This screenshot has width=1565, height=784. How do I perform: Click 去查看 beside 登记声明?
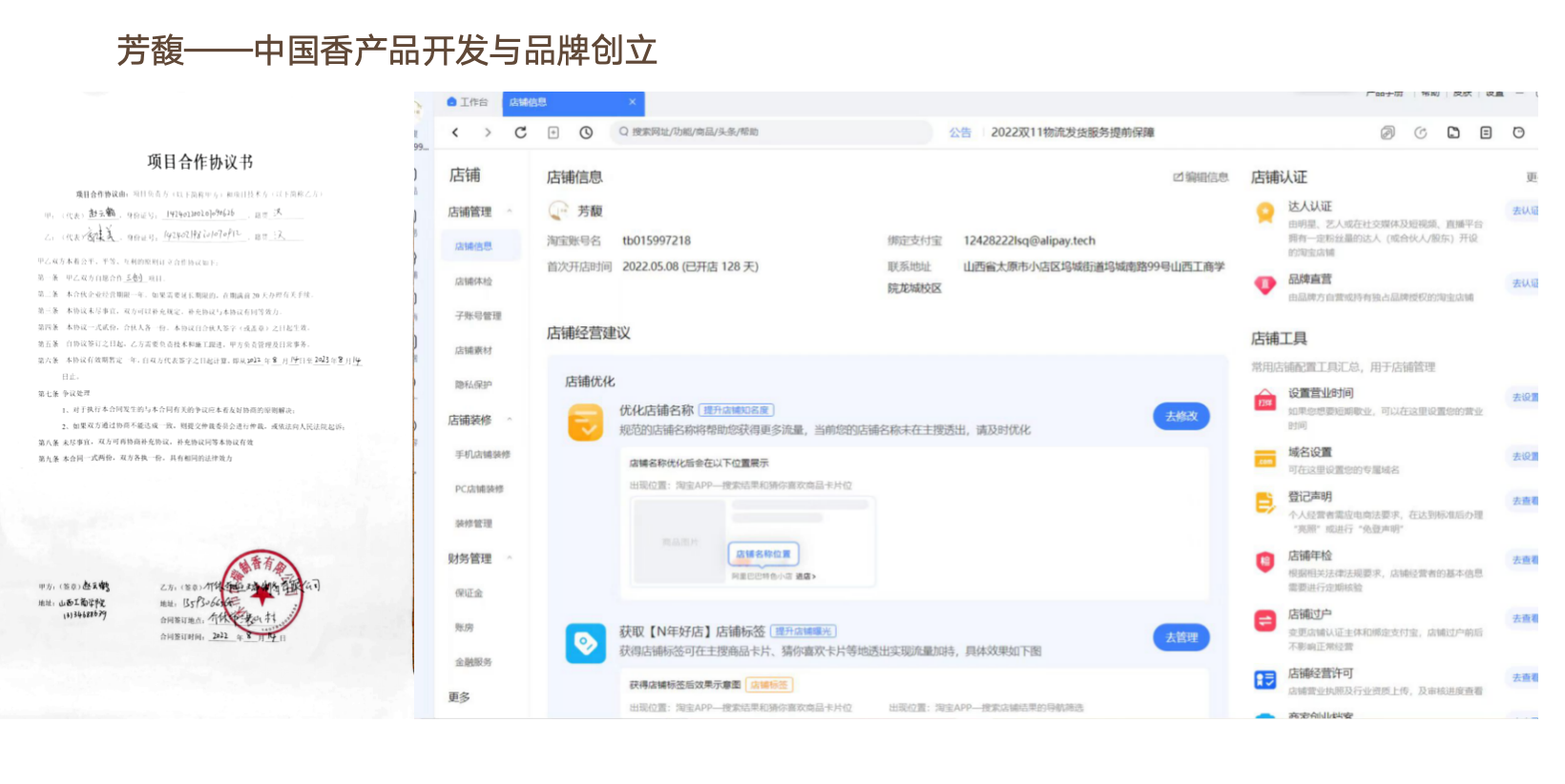pos(1525,501)
